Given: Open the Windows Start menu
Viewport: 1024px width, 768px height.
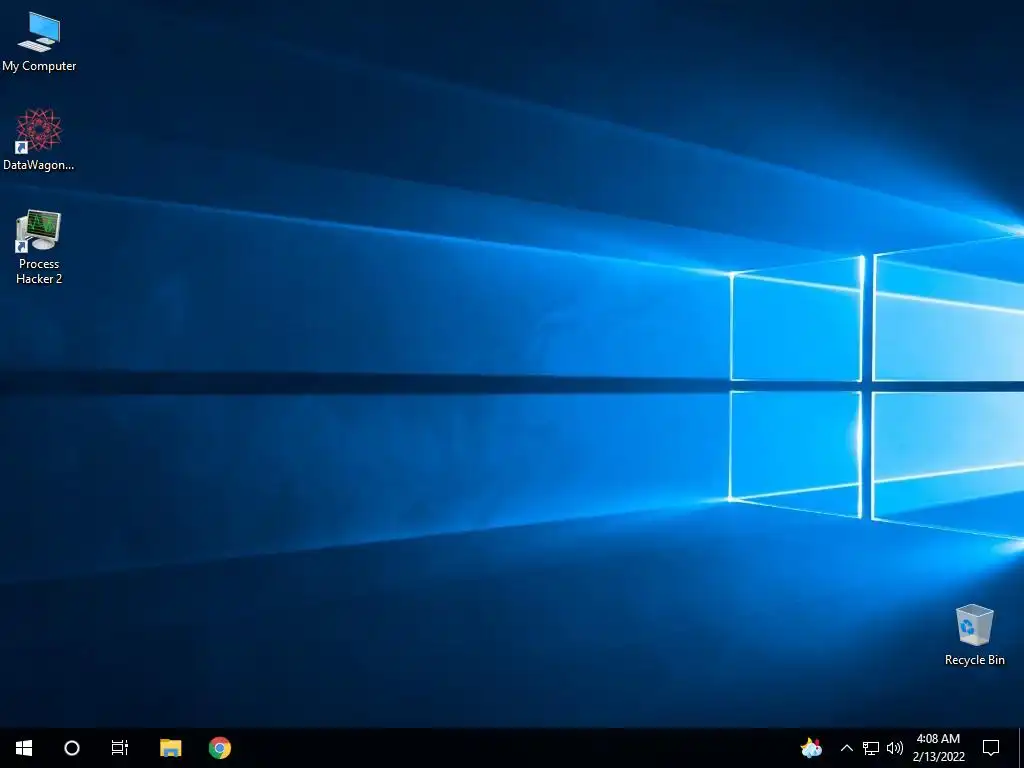Looking at the screenshot, I should (24, 748).
